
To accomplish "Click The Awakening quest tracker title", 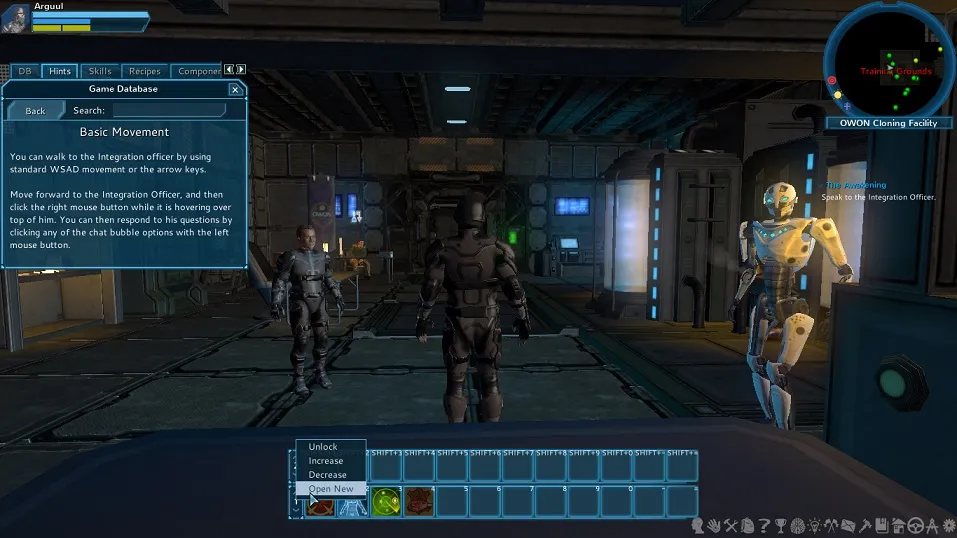I will point(856,185).
